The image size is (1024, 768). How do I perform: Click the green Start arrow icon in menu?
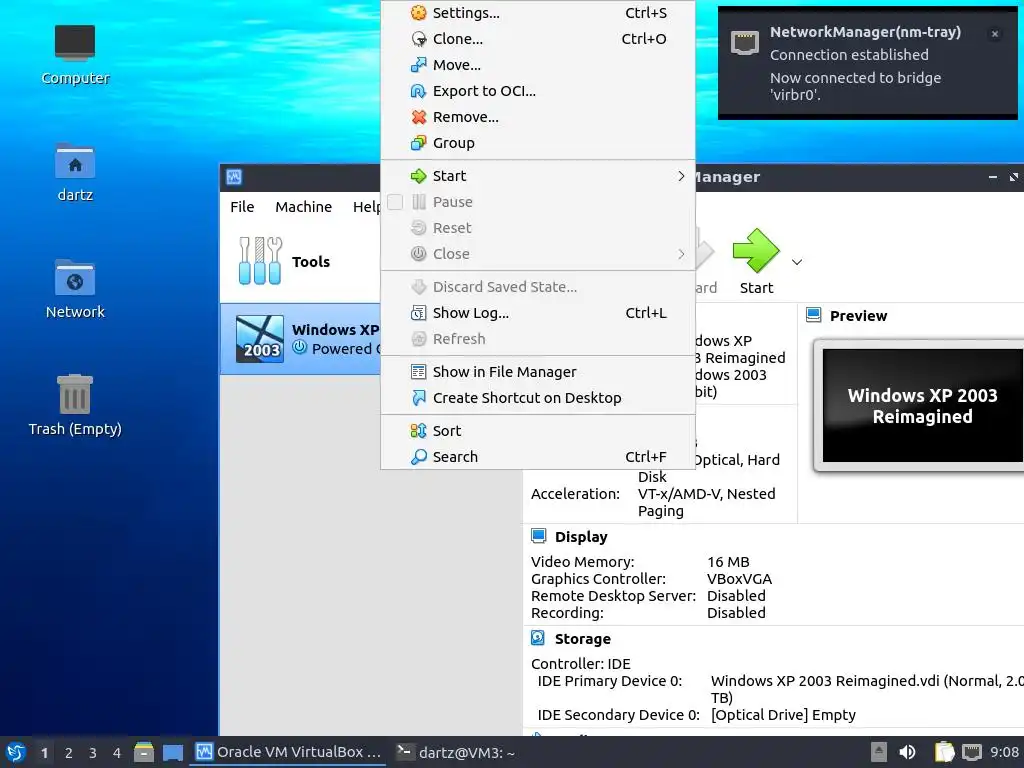tap(419, 176)
